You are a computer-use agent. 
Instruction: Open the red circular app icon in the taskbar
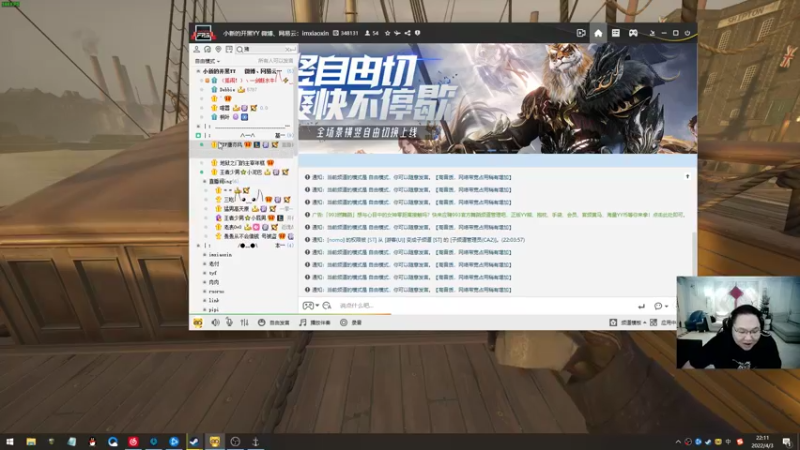pos(133,441)
